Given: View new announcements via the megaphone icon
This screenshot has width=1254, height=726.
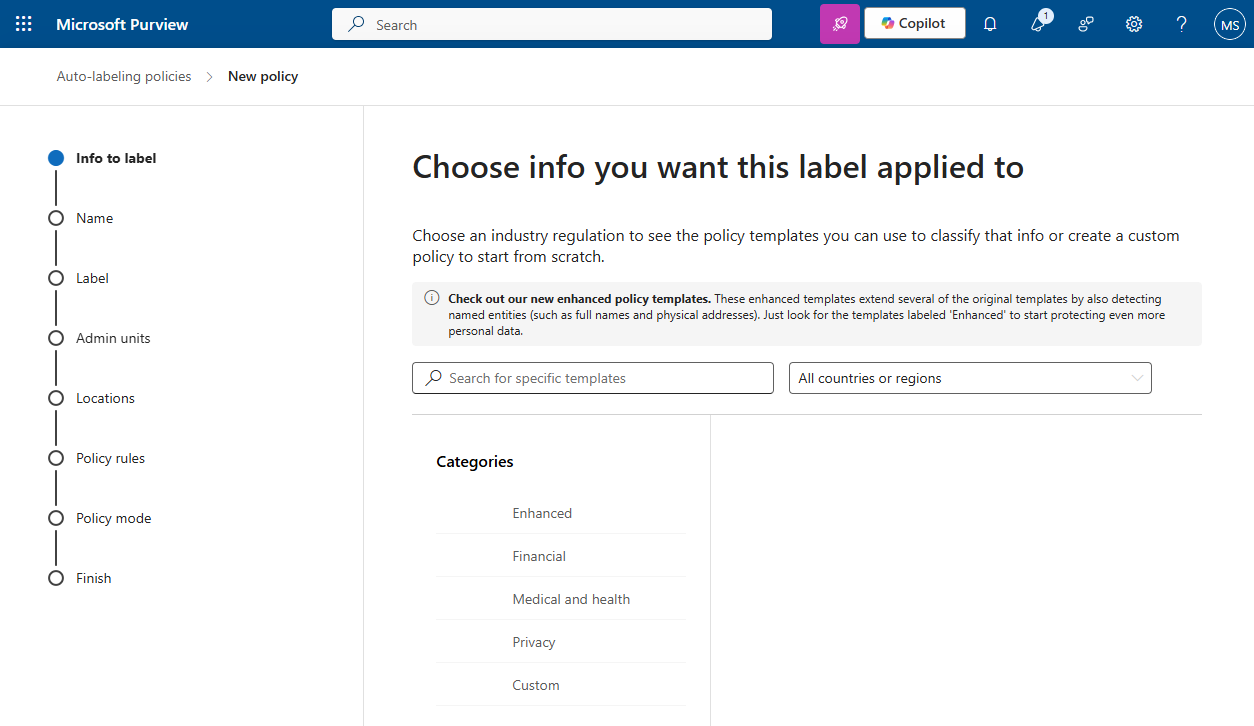Looking at the screenshot, I should 1037,24.
